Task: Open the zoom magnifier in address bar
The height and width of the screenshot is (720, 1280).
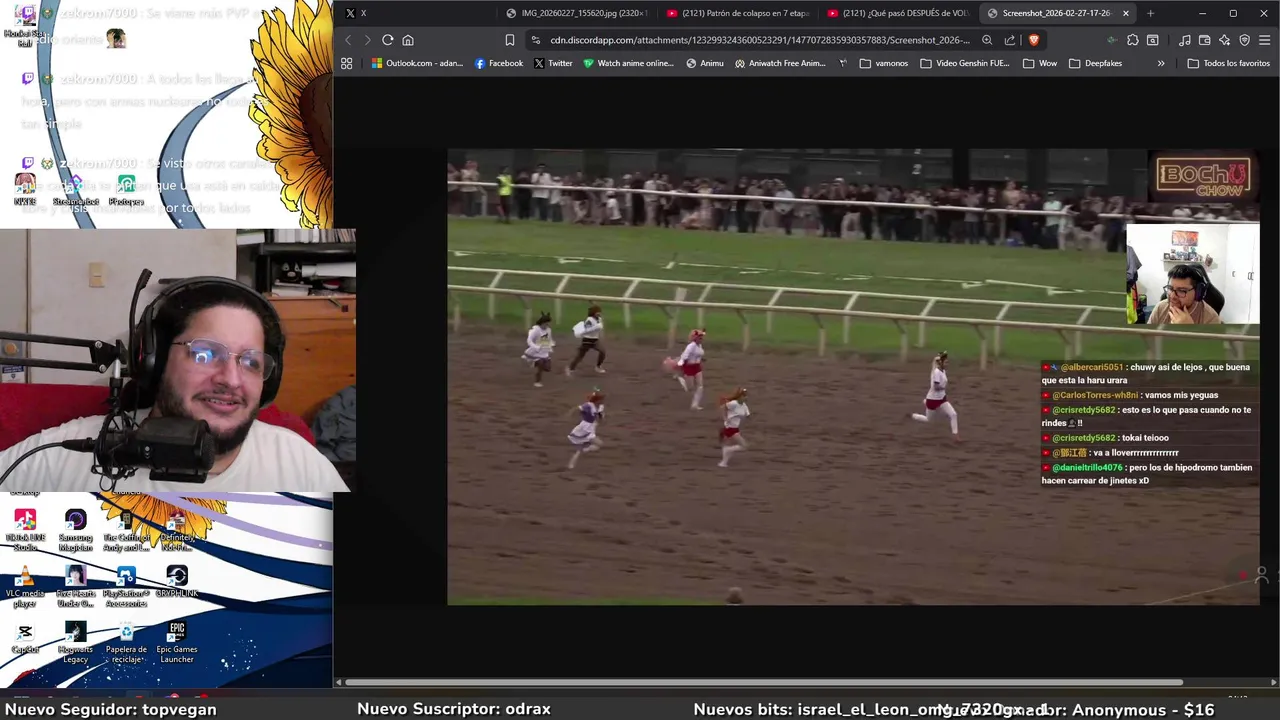Action: [987, 40]
